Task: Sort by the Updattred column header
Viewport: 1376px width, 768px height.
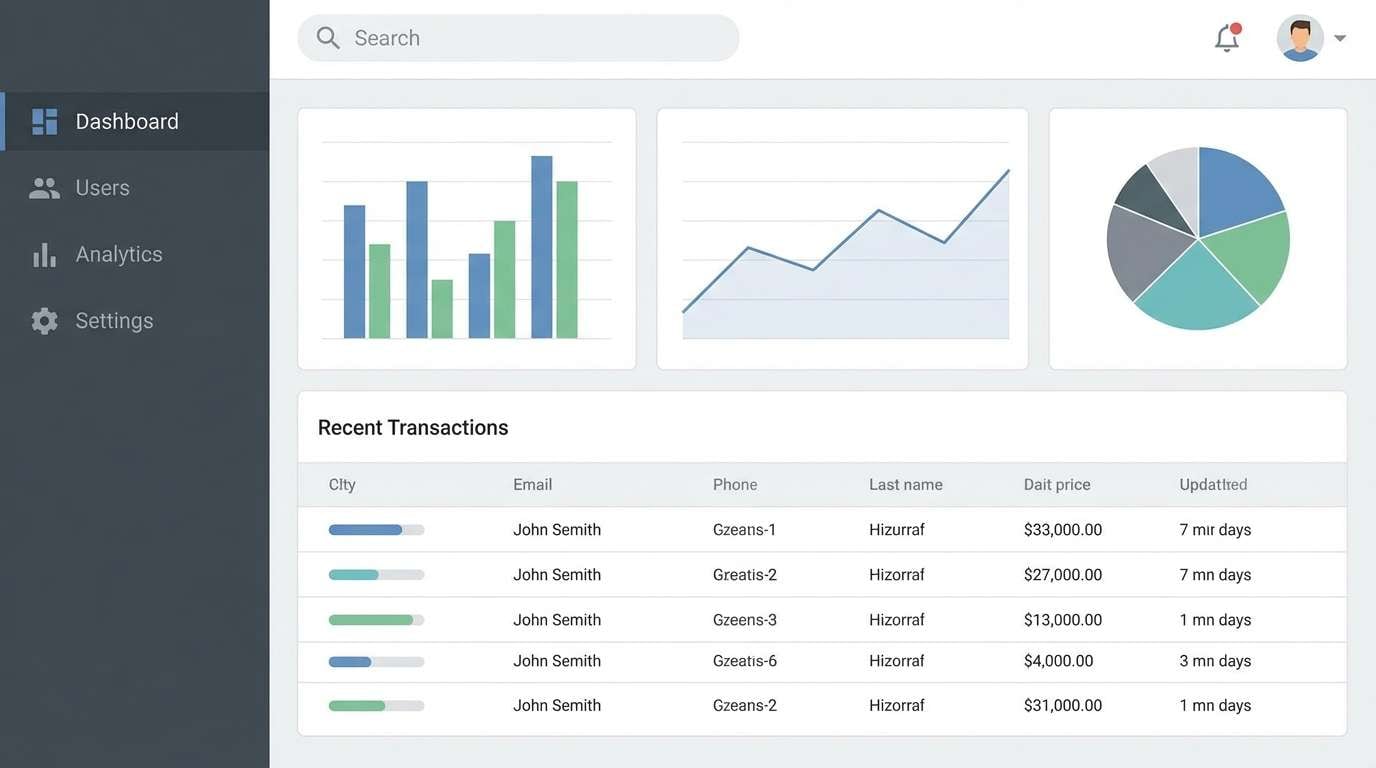Action: [1212, 484]
